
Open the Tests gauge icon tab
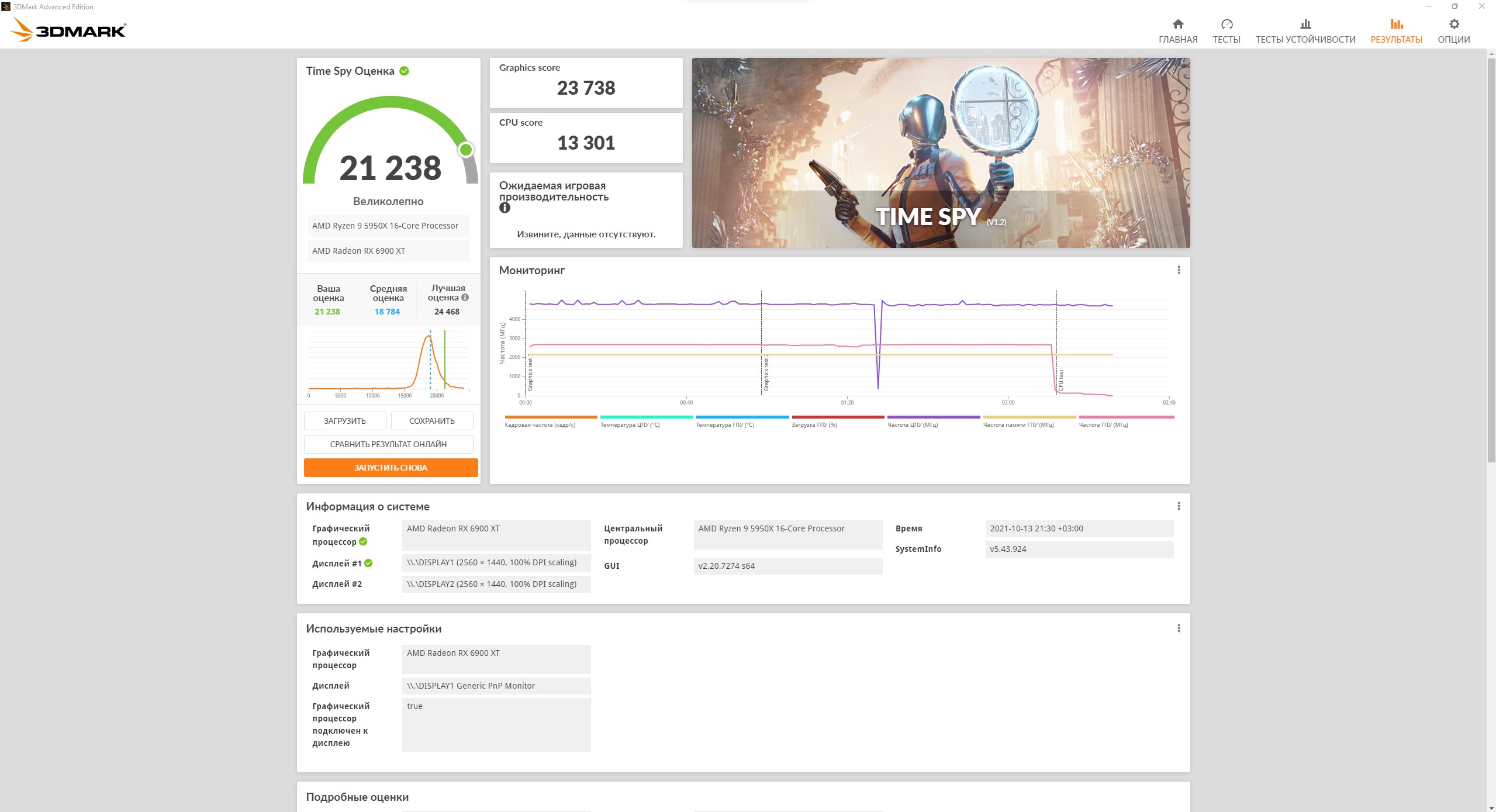[1226, 25]
